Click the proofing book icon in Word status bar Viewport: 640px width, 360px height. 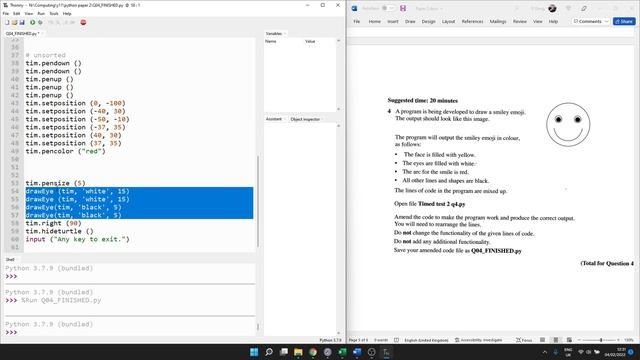pyautogui.click(x=396, y=340)
